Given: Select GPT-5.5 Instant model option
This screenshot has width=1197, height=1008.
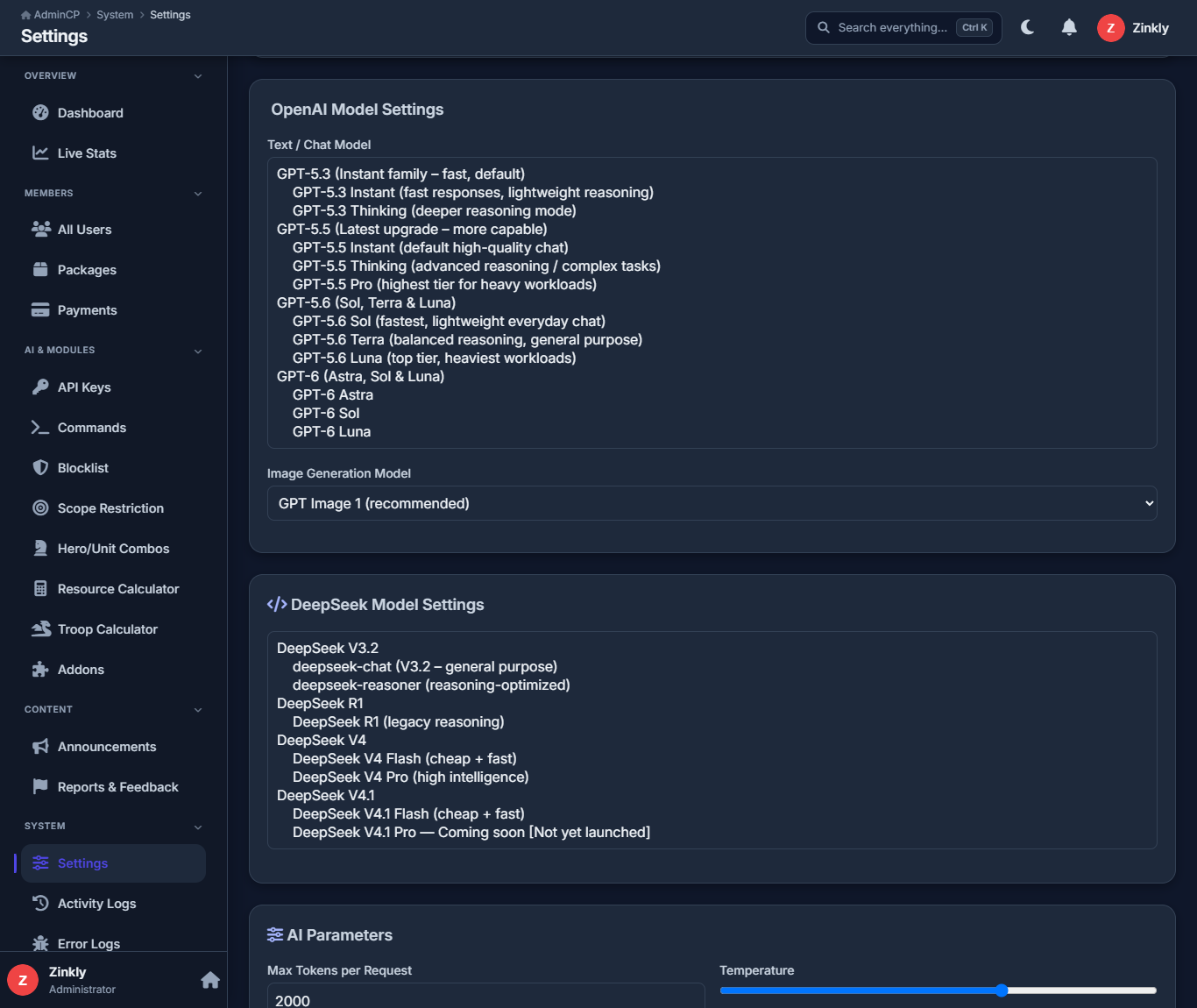Looking at the screenshot, I should (x=430, y=247).
